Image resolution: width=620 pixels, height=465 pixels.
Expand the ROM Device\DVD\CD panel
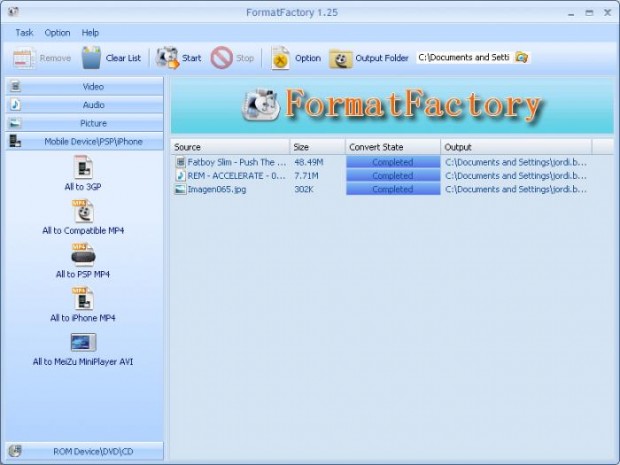point(83,452)
